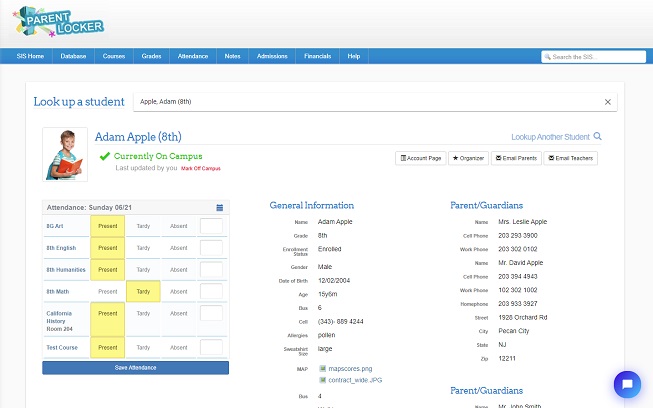The image size is (653, 408).
Task: Set 8th Math to Present
Action: (108, 292)
